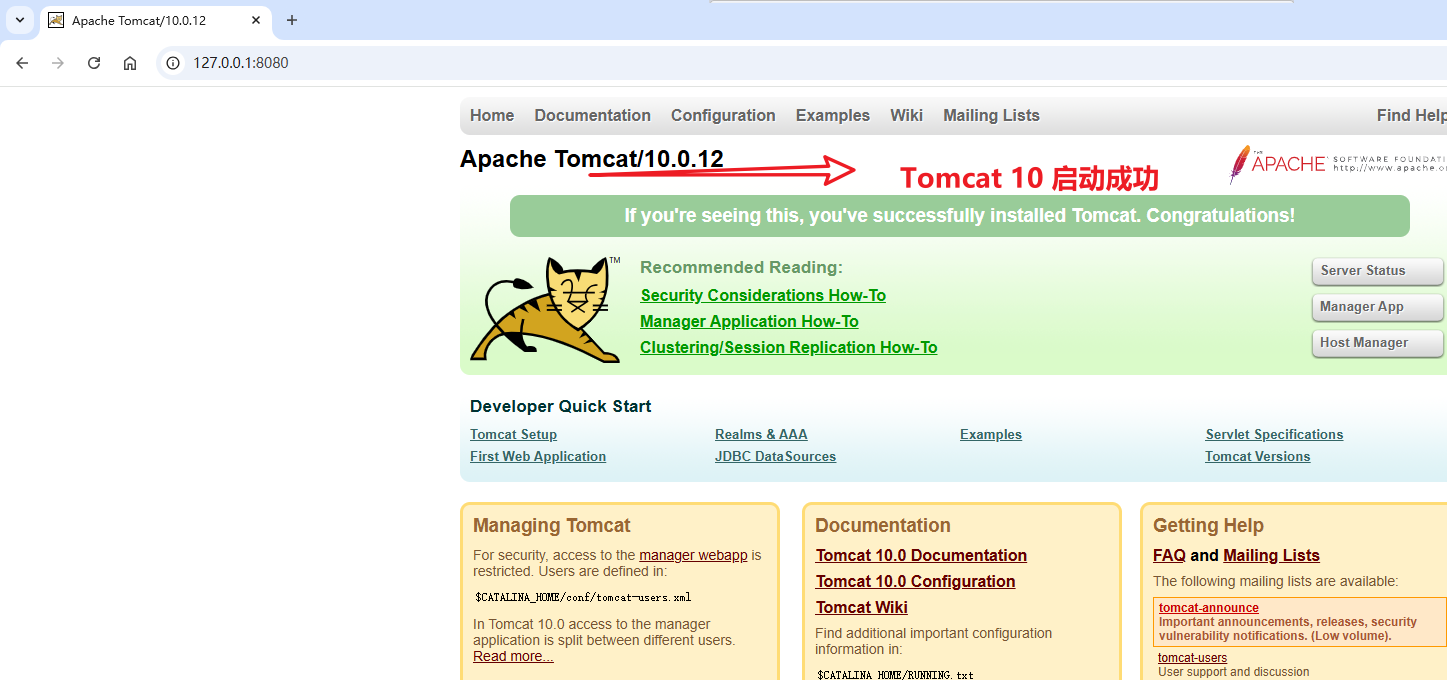The image size is (1447, 680).
Task: Open the JDBC DataSources link
Action: click(775, 456)
